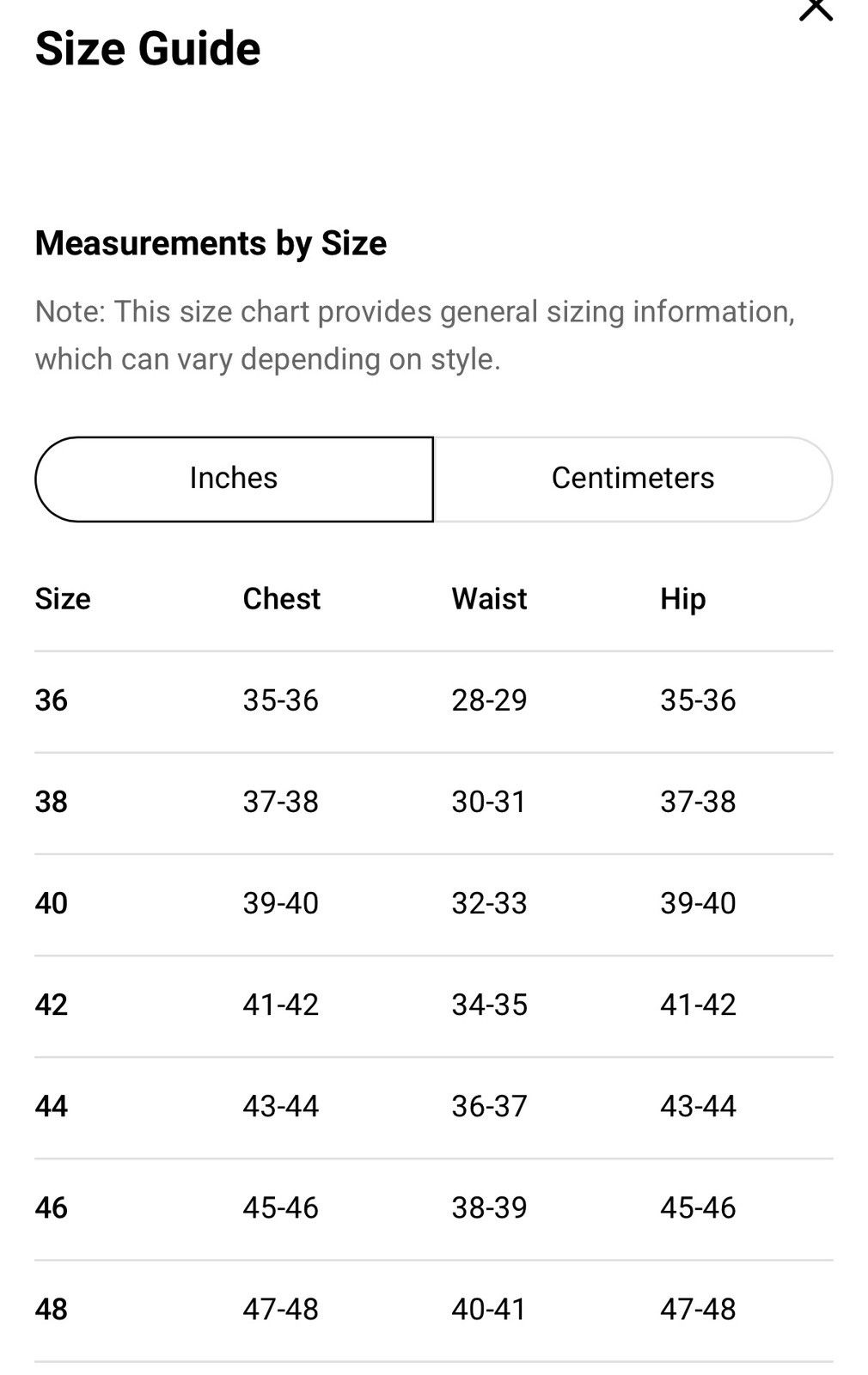Screen dimensions: 868x1375
Task: Click the size 40 row label
Action: coord(51,903)
